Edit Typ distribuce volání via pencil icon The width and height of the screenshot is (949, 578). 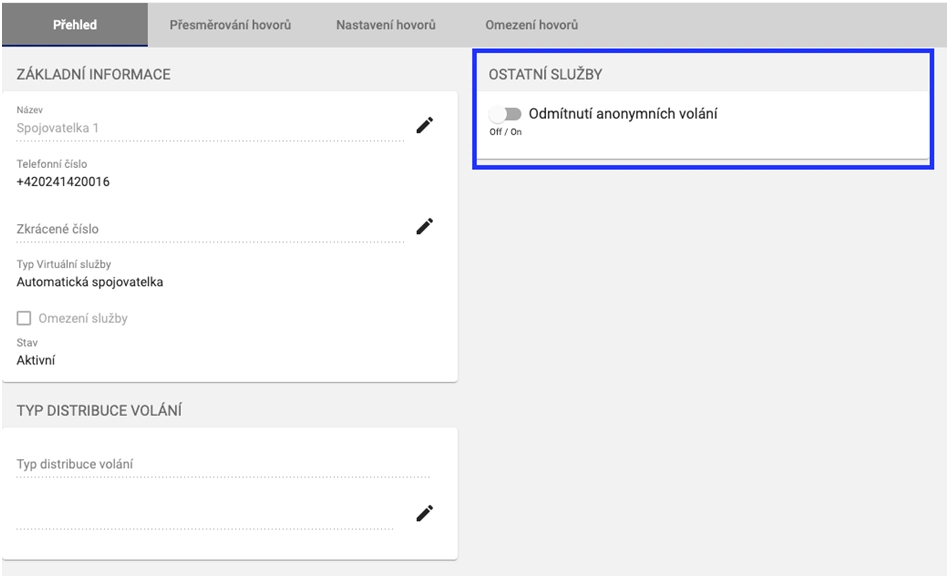tap(425, 513)
